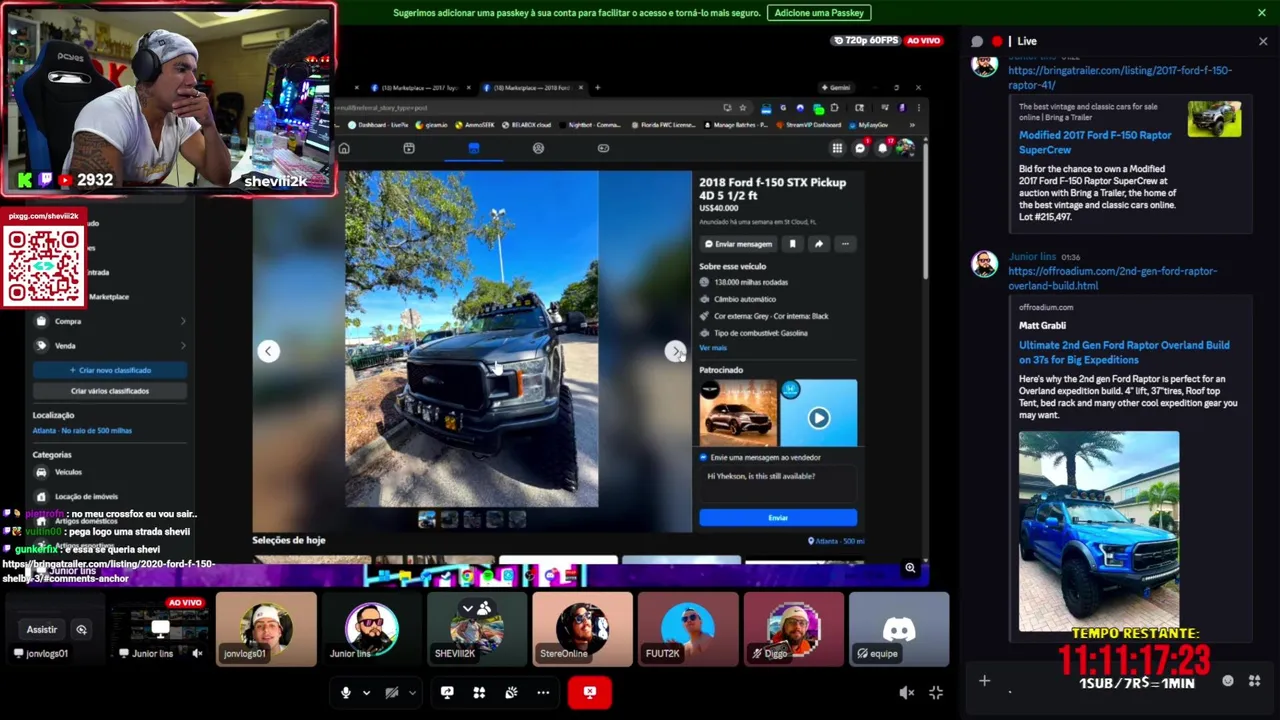This screenshot has height=720, width=1280.
Task: Open activities grid icon in call bar
Action: point(479,692)
